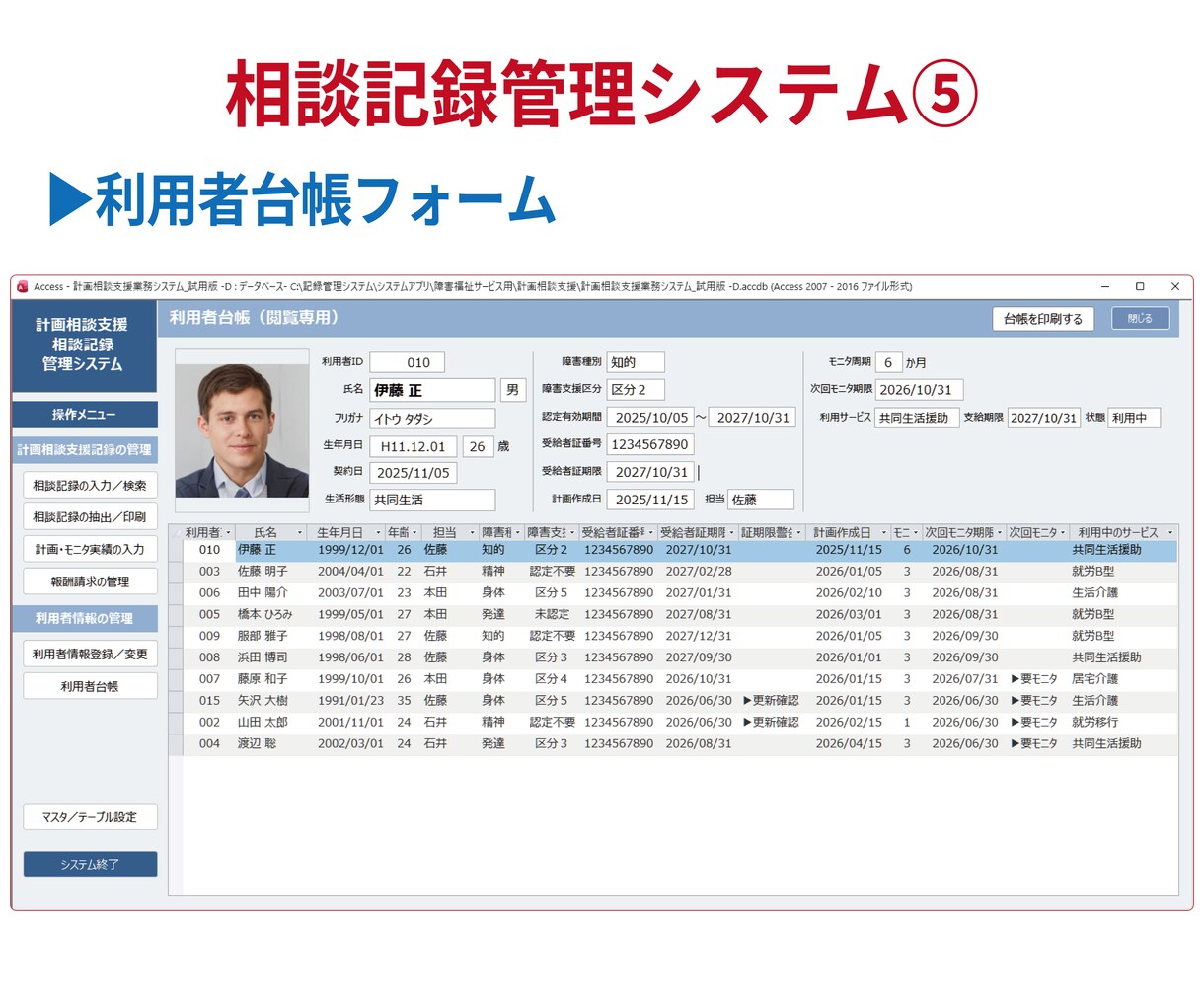
Task: Click the 台帳を印刷する button
Action: pyautogui.click(x=1042, y=319)
